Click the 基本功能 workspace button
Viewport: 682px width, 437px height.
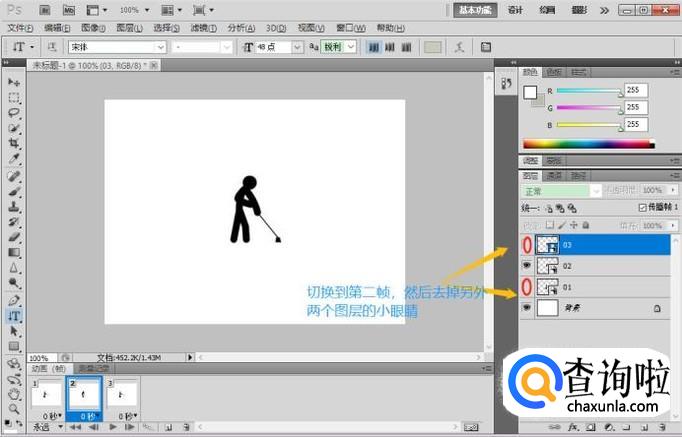(x=476, y=9)
